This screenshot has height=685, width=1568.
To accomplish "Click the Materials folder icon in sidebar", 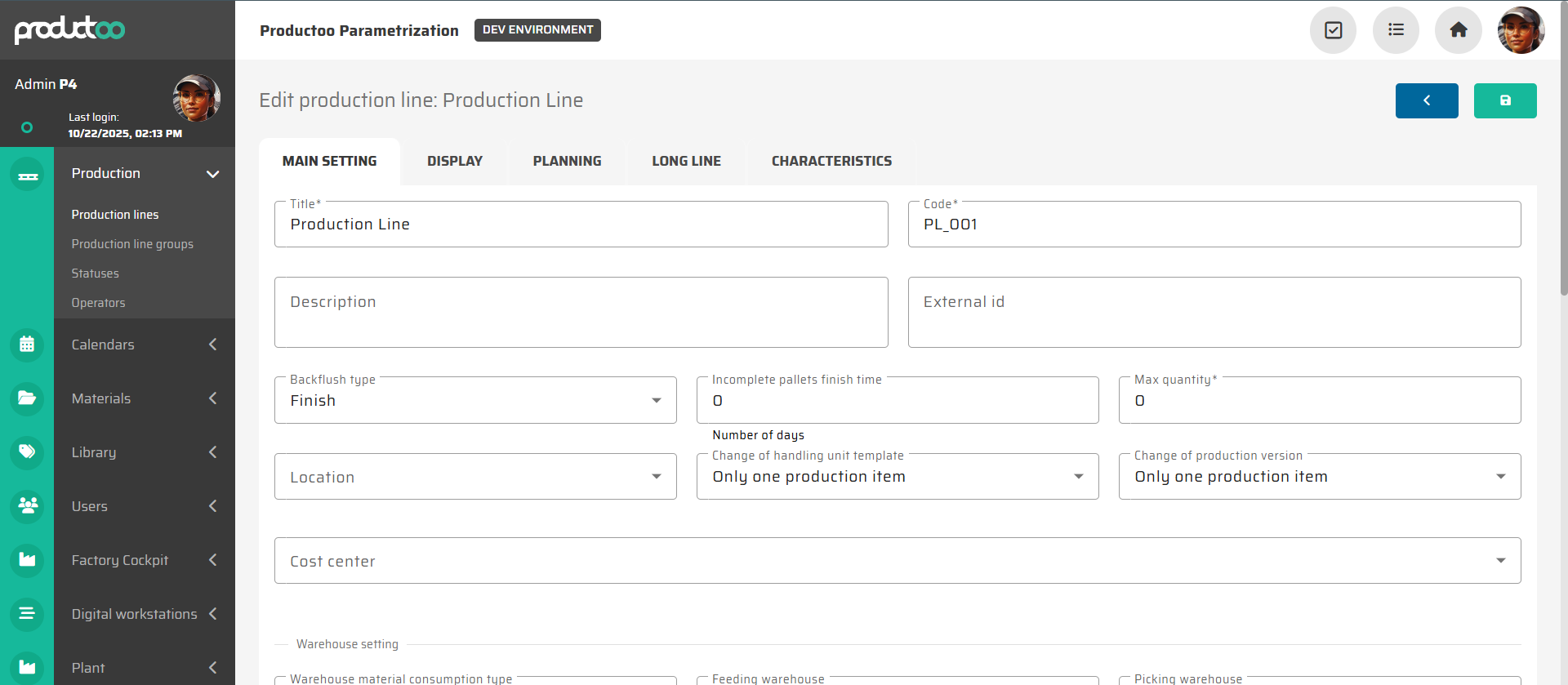I will pyautogui.click(x=27, y=398).
